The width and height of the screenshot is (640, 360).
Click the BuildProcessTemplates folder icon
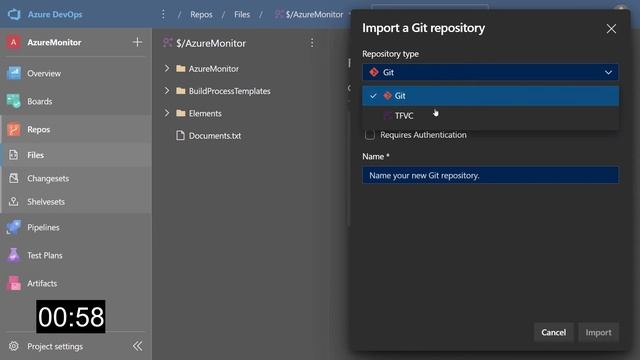pyautogui.click(x=180, y=91)
